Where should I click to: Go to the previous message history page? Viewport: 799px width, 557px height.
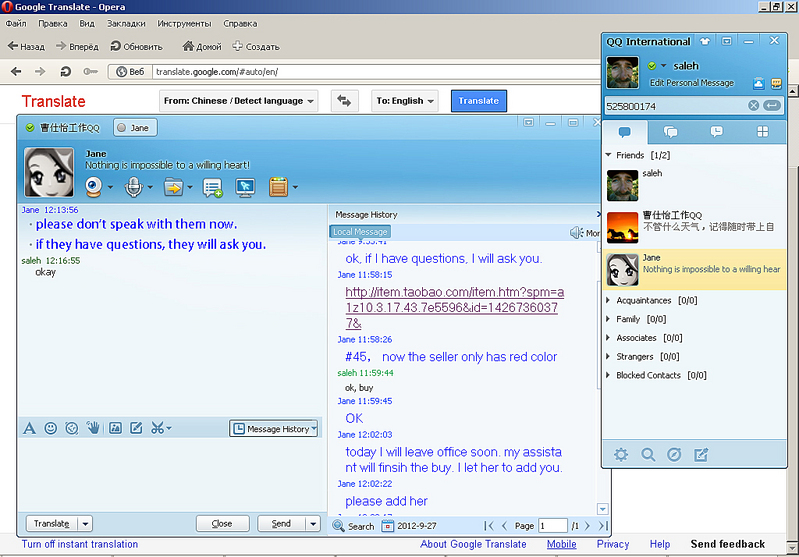coord(504,525)
